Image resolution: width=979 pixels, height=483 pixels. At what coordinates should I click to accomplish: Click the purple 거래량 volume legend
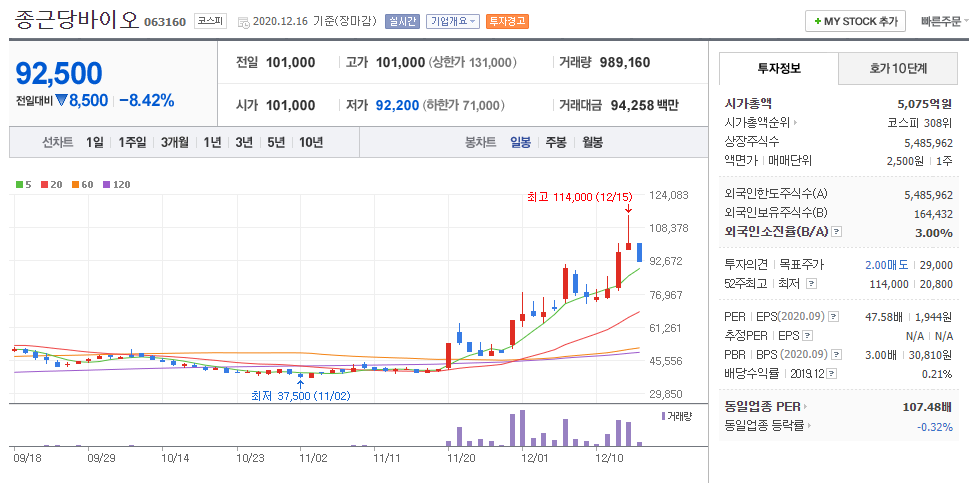tap(676, 416)
